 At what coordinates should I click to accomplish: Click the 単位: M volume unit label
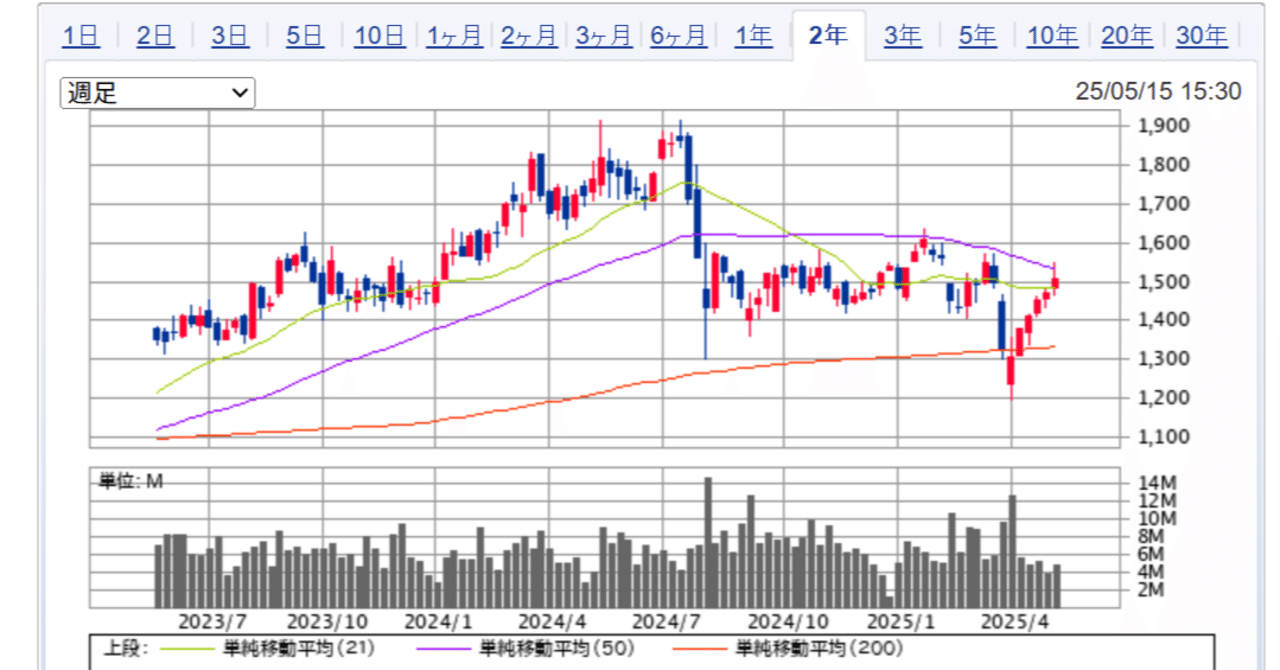coord(130,481)
